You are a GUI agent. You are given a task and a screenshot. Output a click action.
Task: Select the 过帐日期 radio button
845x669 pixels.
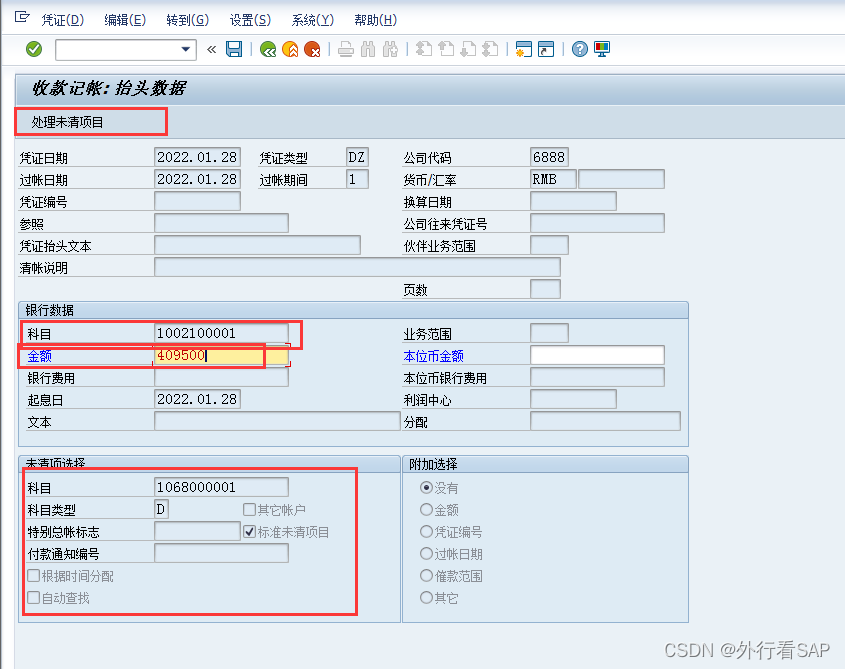[x=426, y=554]
